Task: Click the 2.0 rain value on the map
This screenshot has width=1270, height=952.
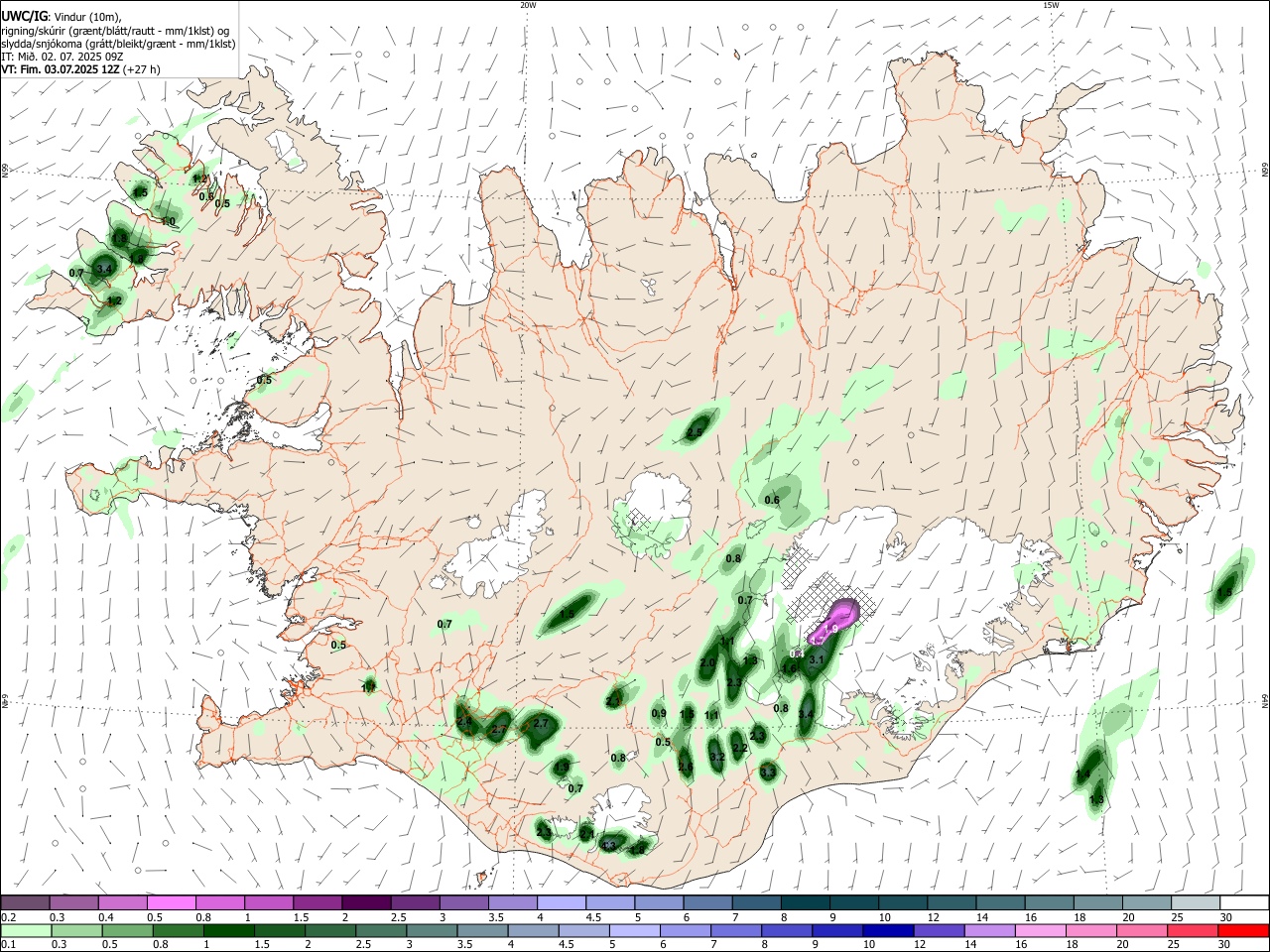Action: 707,663
